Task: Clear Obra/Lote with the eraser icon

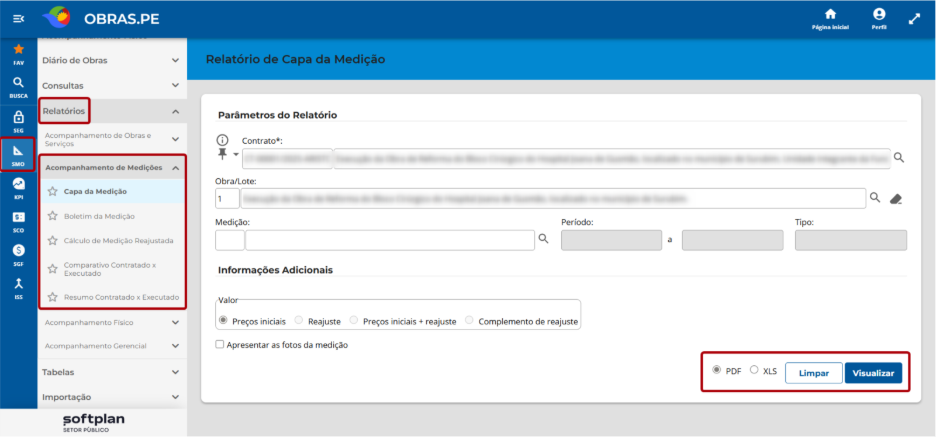Action: [x=895, y=199]
